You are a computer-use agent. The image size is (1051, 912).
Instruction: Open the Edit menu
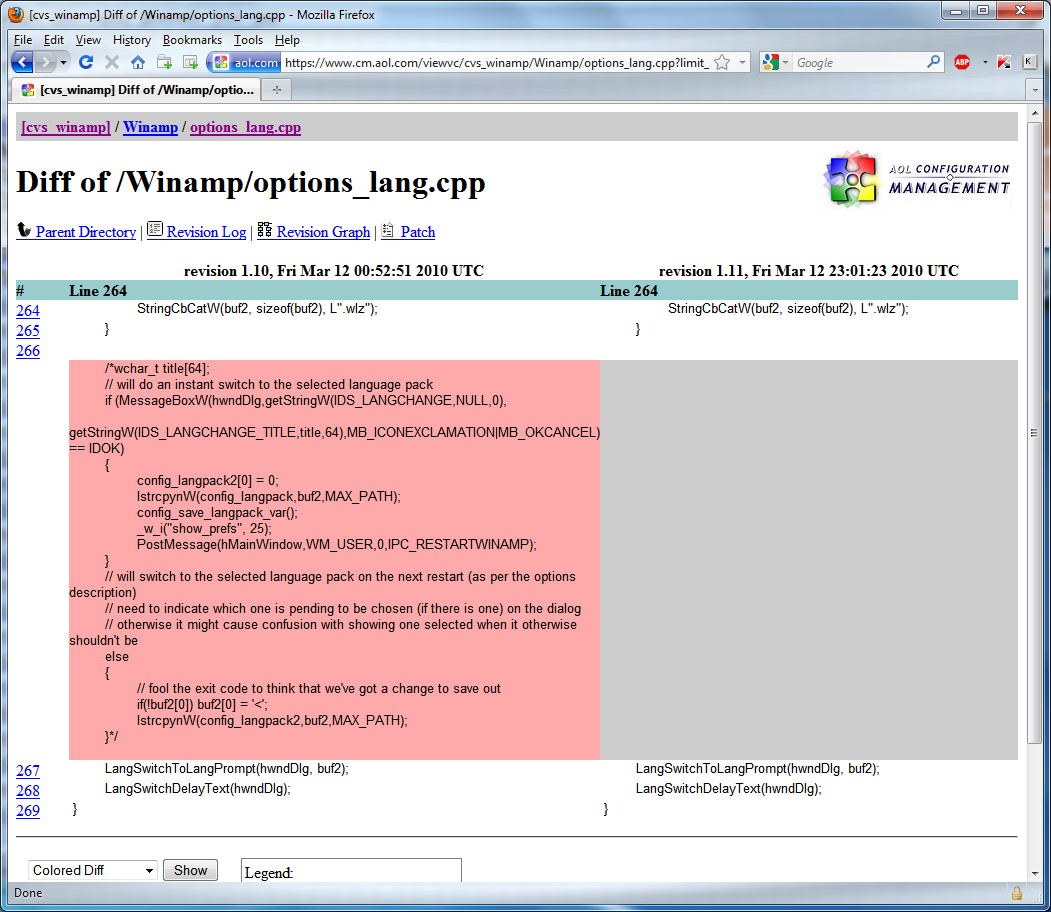(54, 40)
